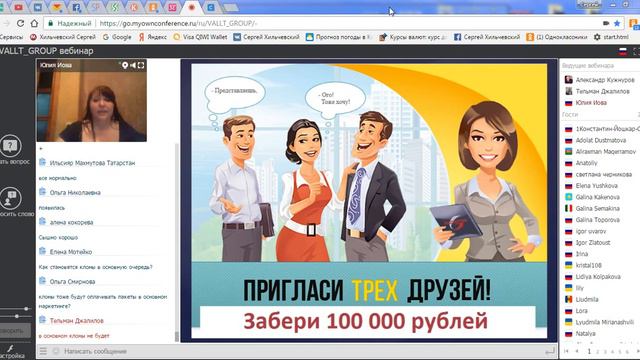Bookmark this page with the star icon

617,23
